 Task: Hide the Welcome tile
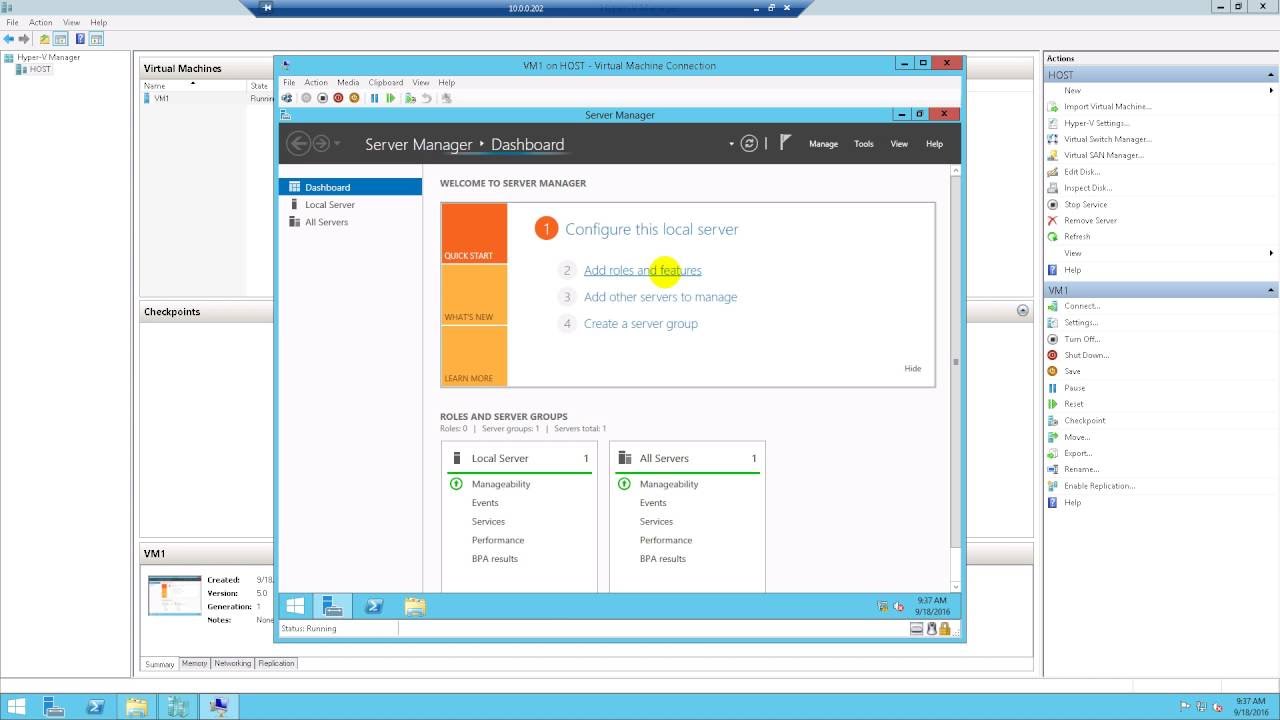[913, 368]
